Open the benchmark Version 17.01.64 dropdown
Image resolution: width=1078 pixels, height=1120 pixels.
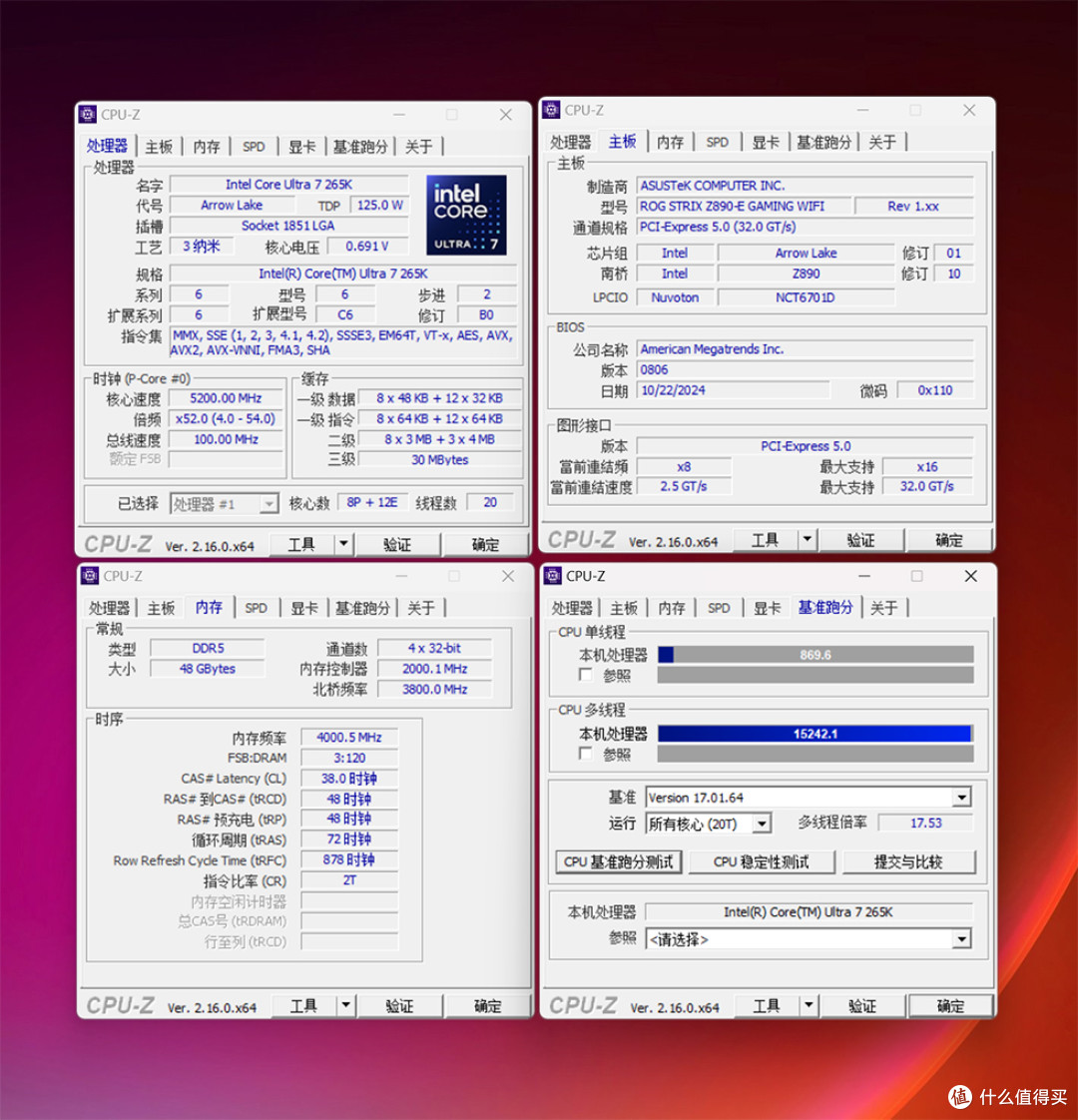pyautogui.click(x=962, y=798)
